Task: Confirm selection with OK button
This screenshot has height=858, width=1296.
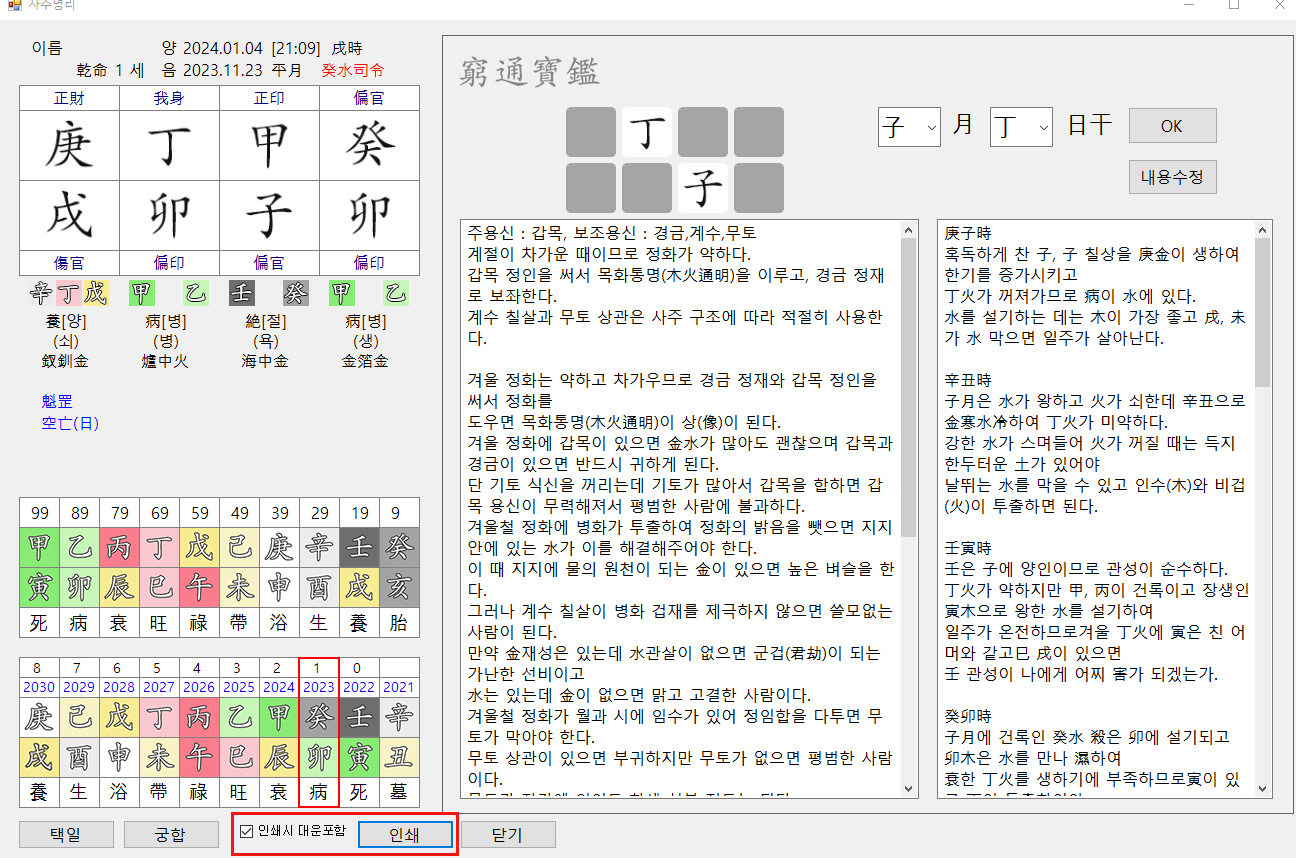Action: click(1172, 126)
